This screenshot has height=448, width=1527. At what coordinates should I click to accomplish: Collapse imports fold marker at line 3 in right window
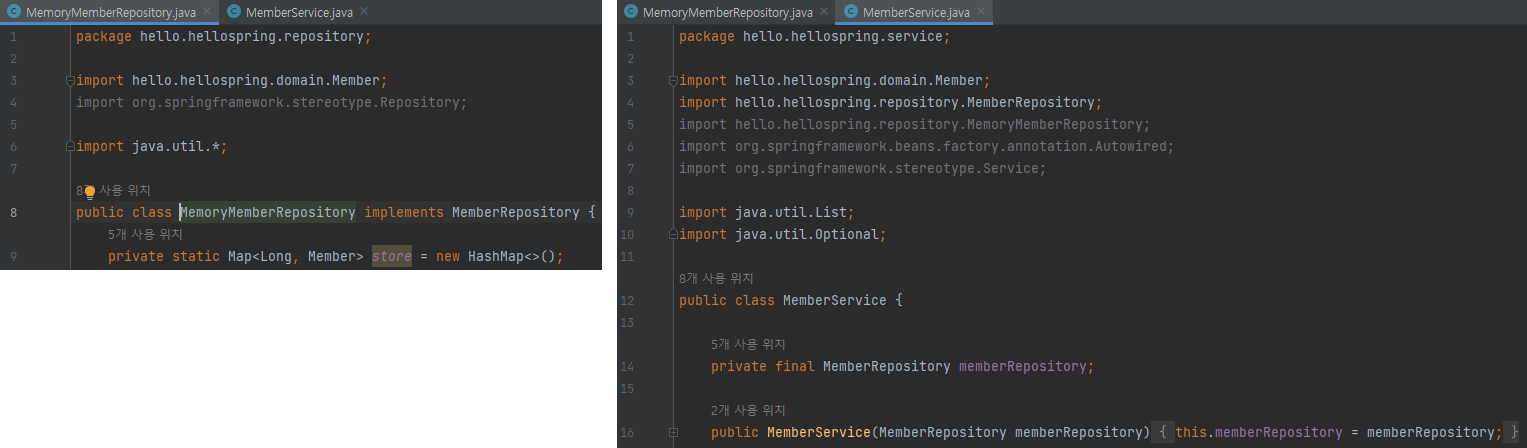click(673, 80)
